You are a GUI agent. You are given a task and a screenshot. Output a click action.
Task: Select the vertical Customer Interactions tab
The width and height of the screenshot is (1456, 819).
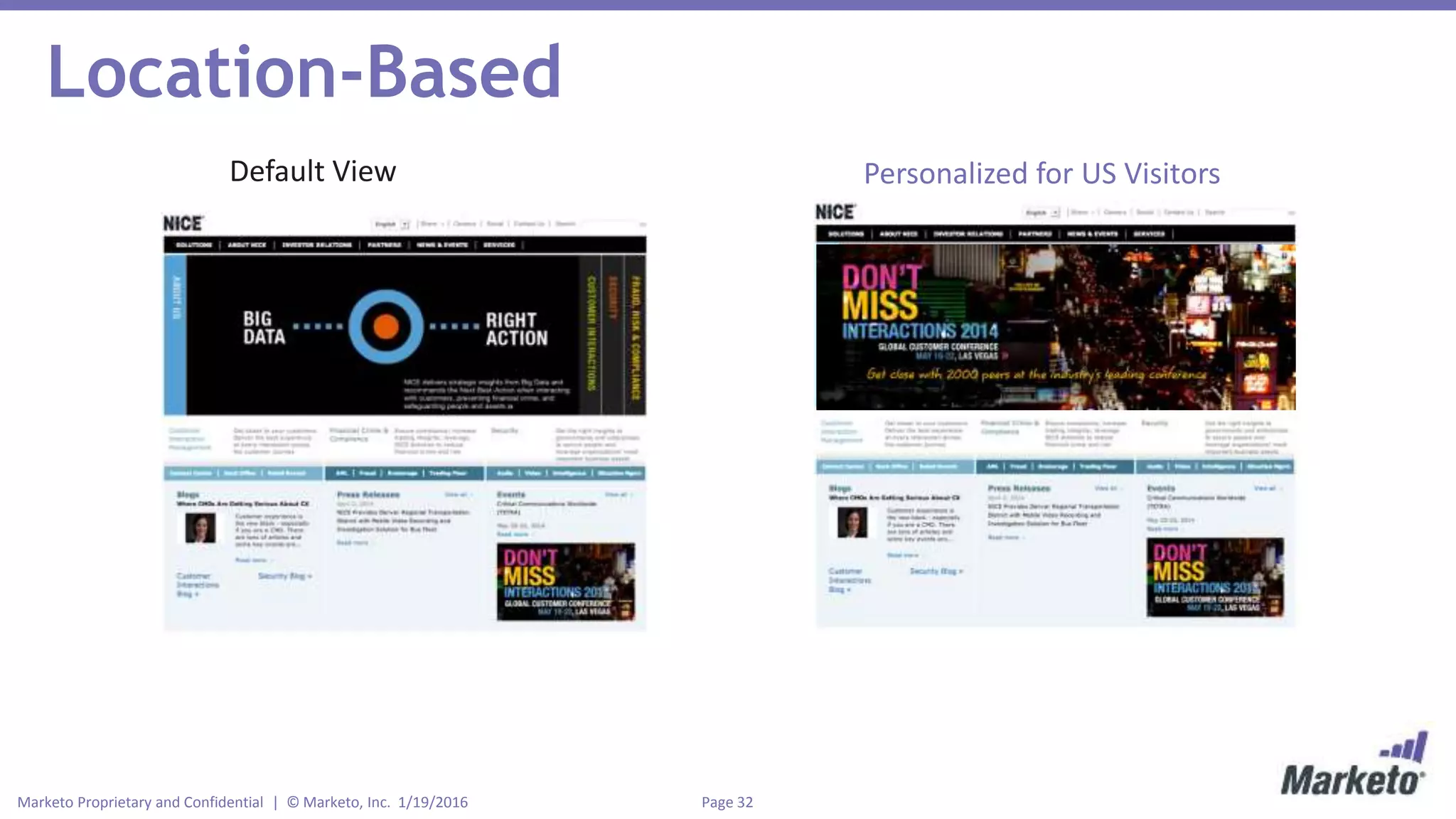pyautogui.click(x=591, y=335)
